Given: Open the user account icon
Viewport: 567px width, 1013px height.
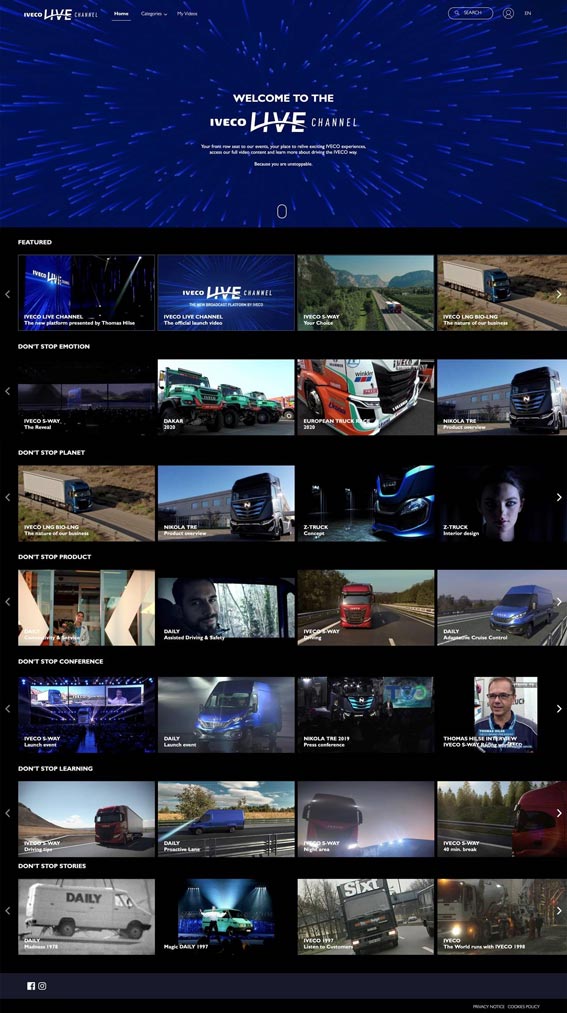Looking at the screenshot, I should click(508, 13).
